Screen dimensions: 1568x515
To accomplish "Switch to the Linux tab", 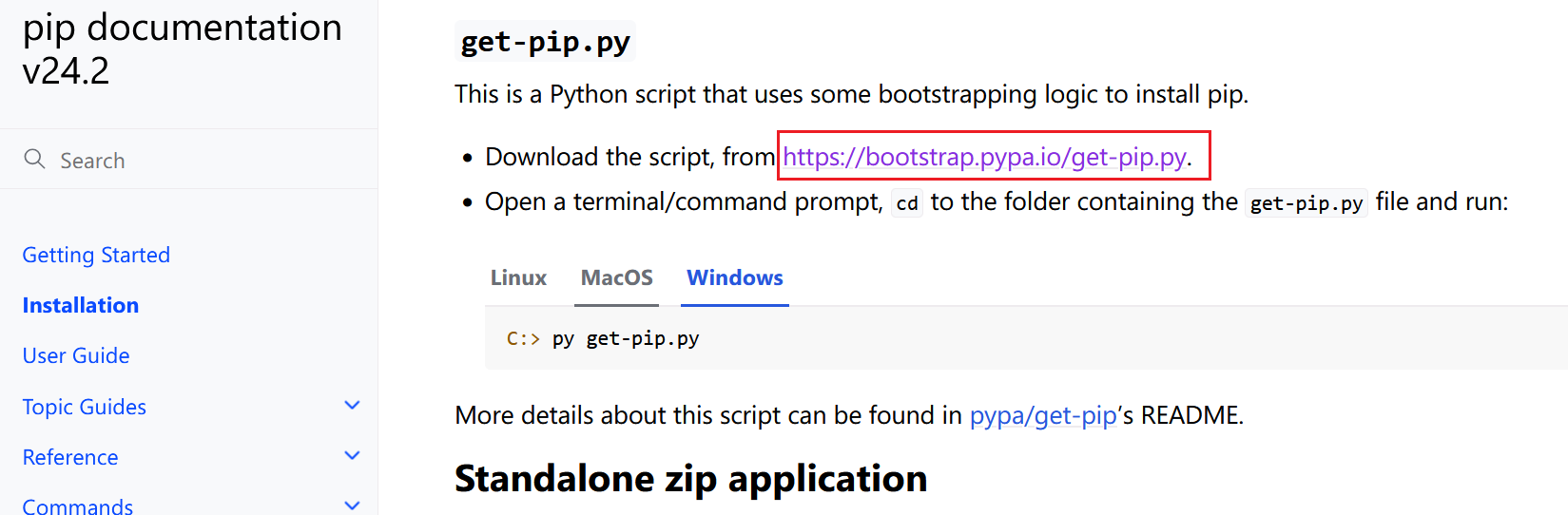I will point(518,277).
